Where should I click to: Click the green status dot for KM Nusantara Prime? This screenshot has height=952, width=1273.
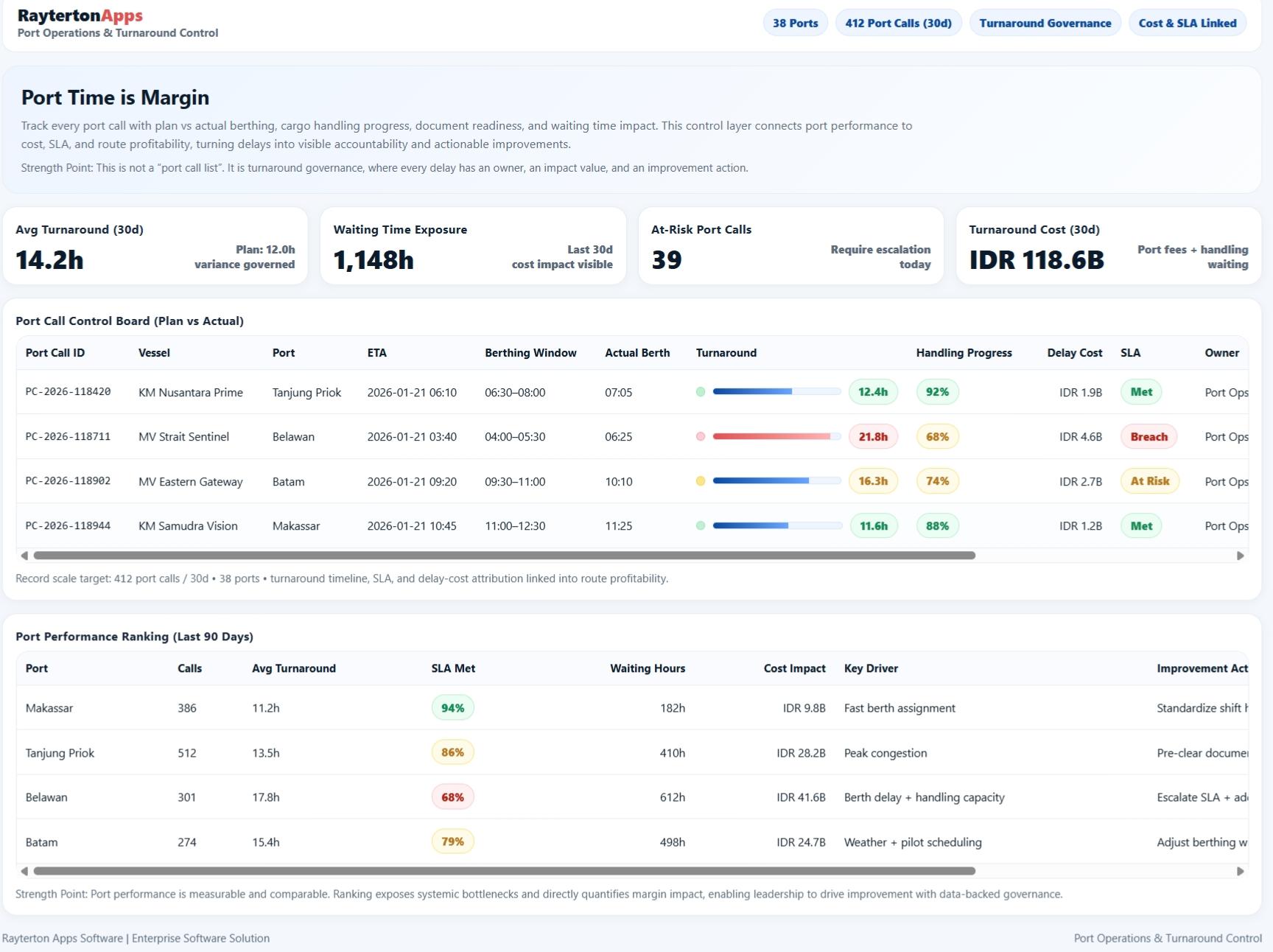coord(701,392)
